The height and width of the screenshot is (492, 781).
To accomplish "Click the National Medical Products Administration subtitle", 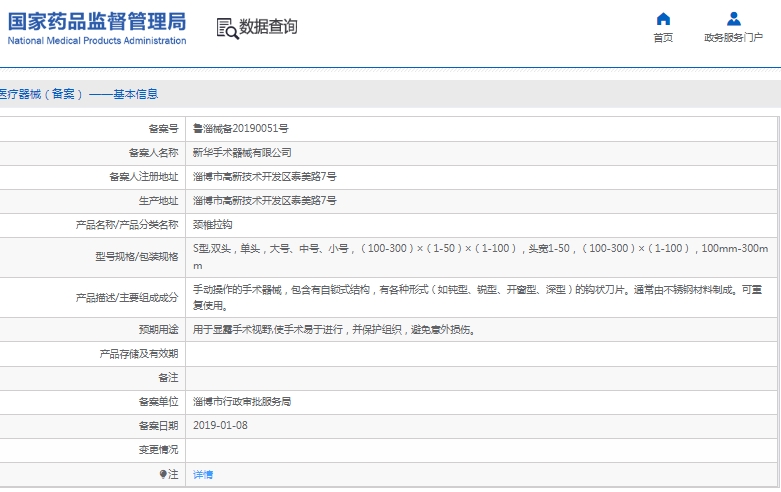I will [97, 41].
